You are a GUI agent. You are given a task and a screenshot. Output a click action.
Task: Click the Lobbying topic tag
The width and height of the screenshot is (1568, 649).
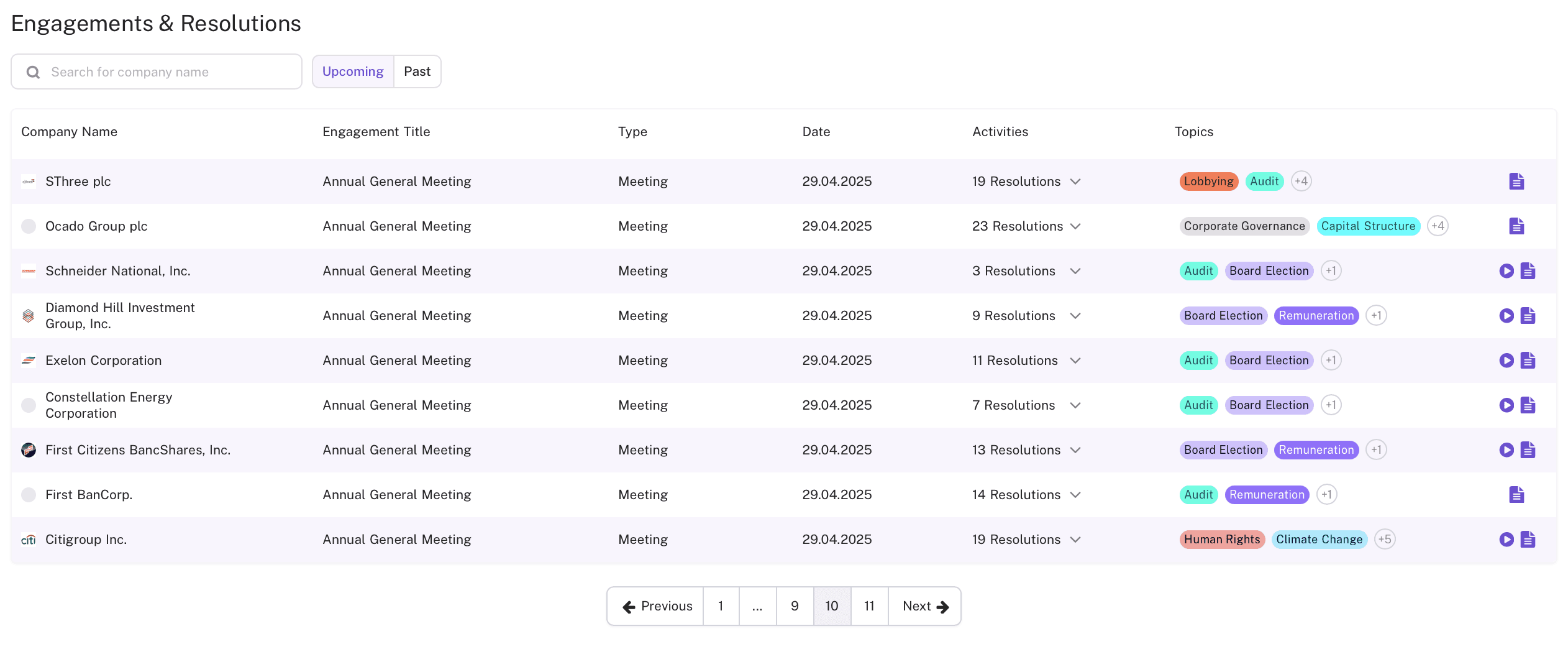(1209, 182)
